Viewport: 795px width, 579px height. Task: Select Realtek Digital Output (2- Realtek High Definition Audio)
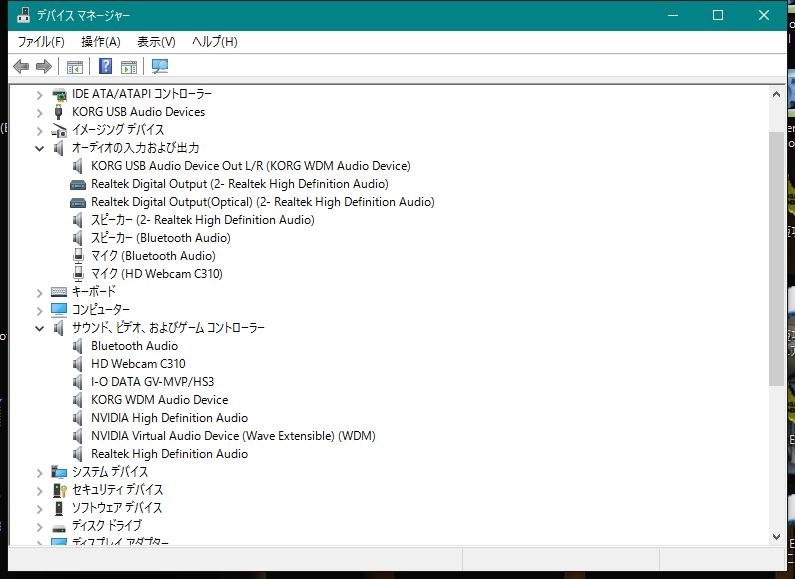(x=240, y=184)
